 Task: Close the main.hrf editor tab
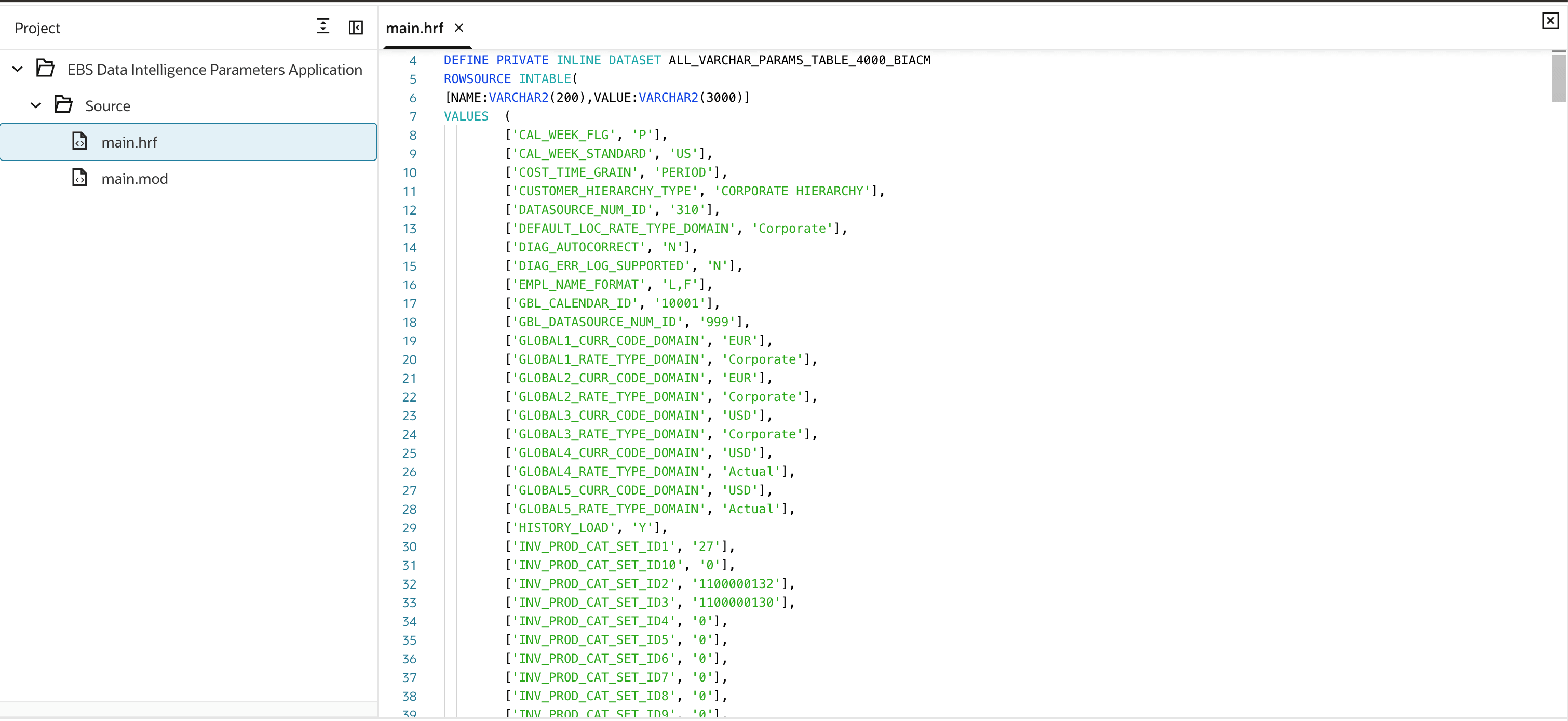[459, 28]
